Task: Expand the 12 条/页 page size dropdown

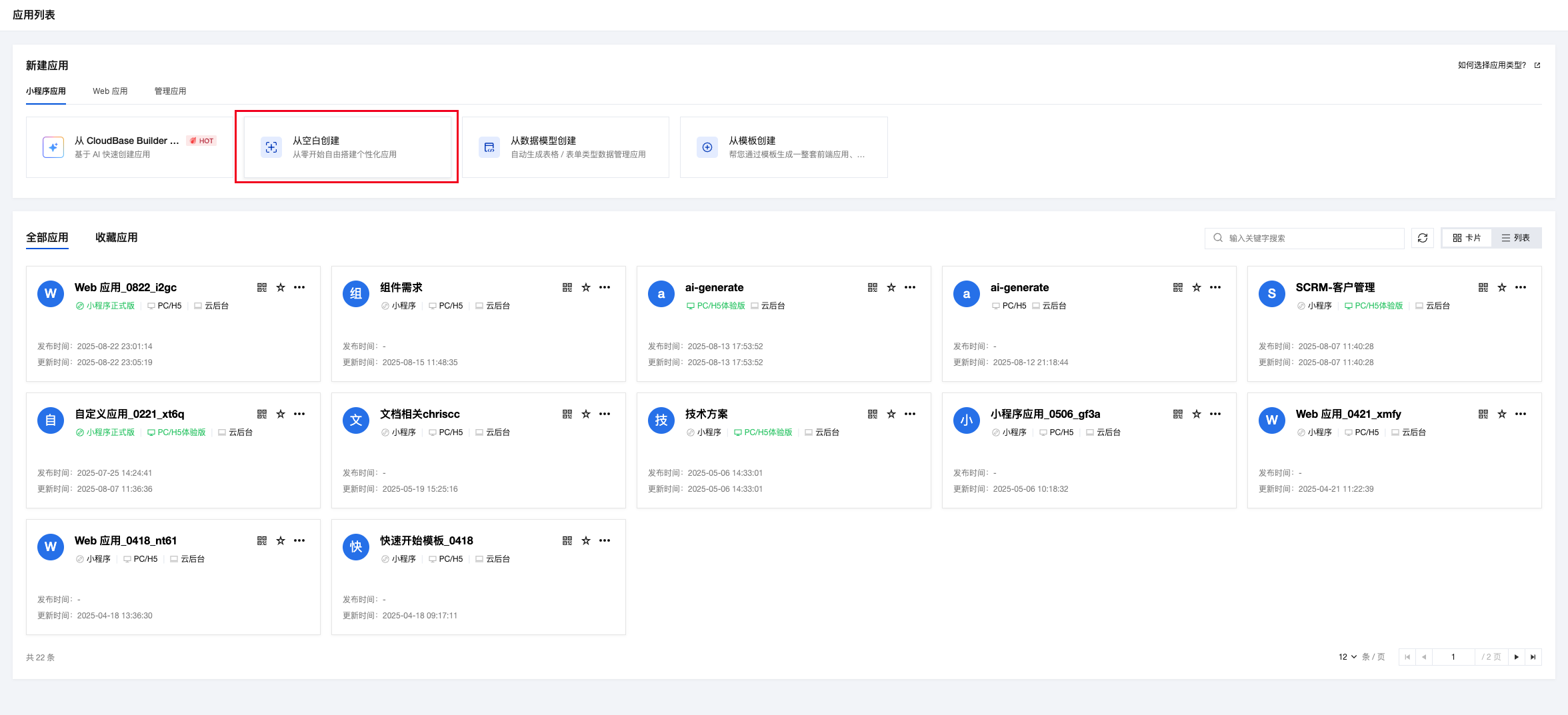Action: tap(1347, 657)
